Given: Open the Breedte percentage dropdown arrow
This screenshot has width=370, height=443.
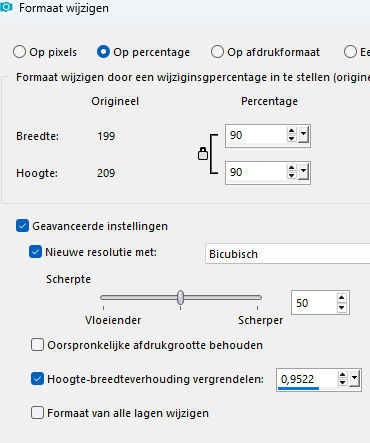Looking at the screenshot, I should (303, 135).
